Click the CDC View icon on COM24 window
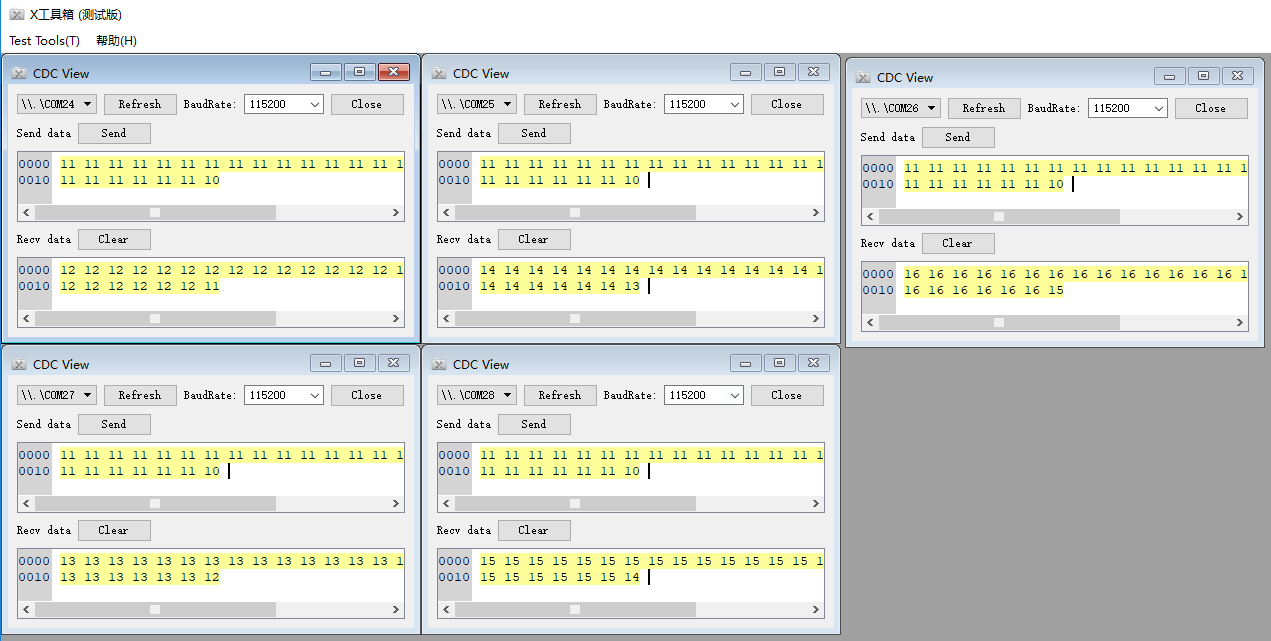This screenshot has width=1271, height=641. coord(18,72)
